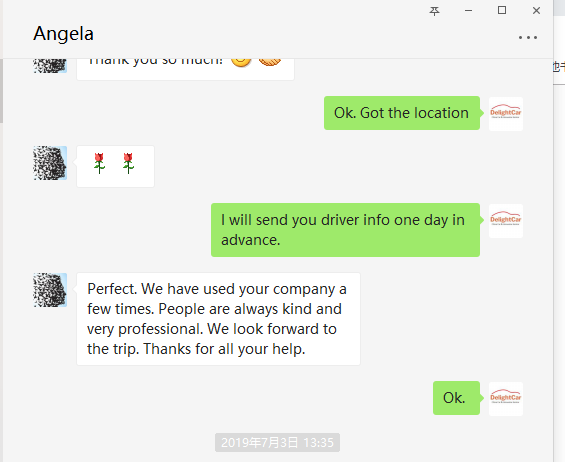Screen dimensions: 565x462
Task: Select the driver info one day advance message
Action: [x=345, y=230]
